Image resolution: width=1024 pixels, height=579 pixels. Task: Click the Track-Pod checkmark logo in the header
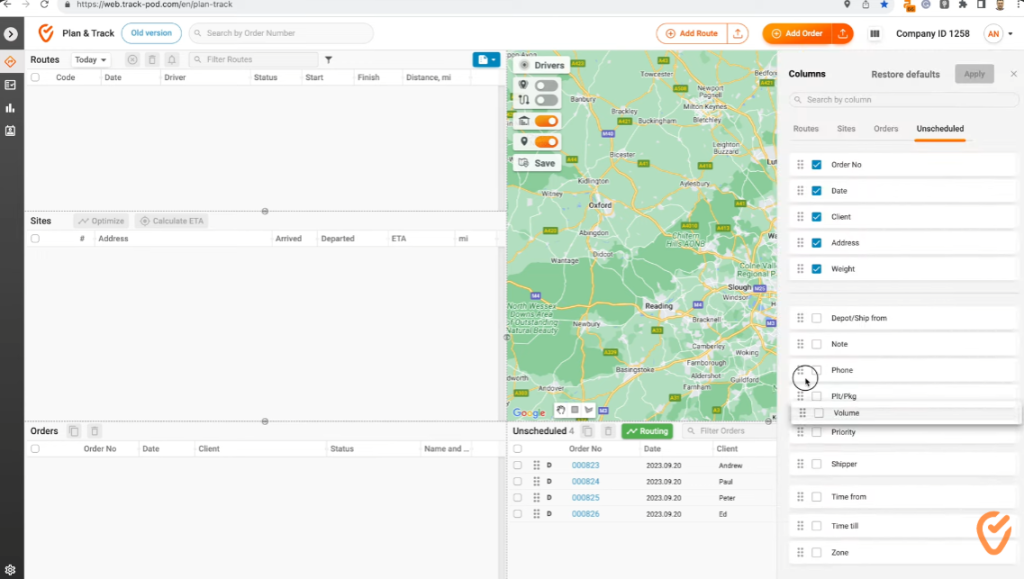click(44, 32)
